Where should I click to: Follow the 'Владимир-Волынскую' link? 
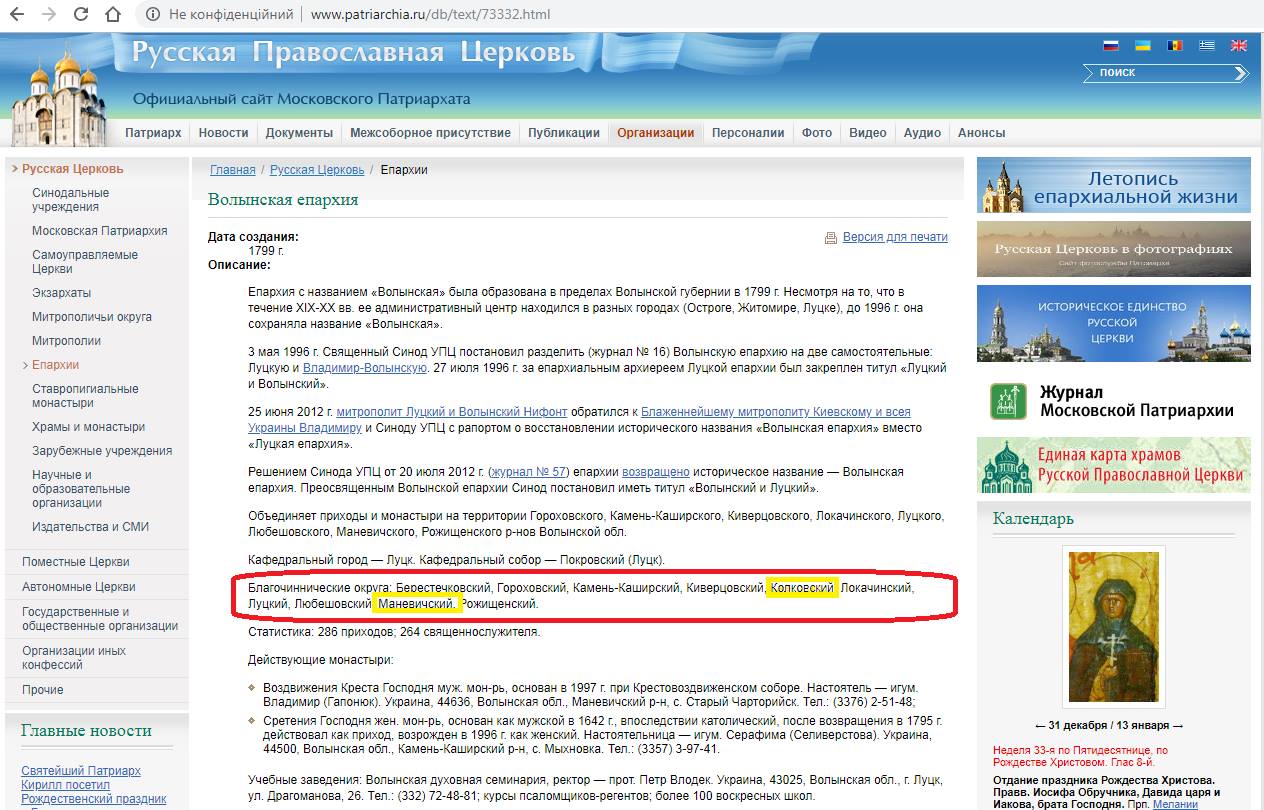pos(365,368)
